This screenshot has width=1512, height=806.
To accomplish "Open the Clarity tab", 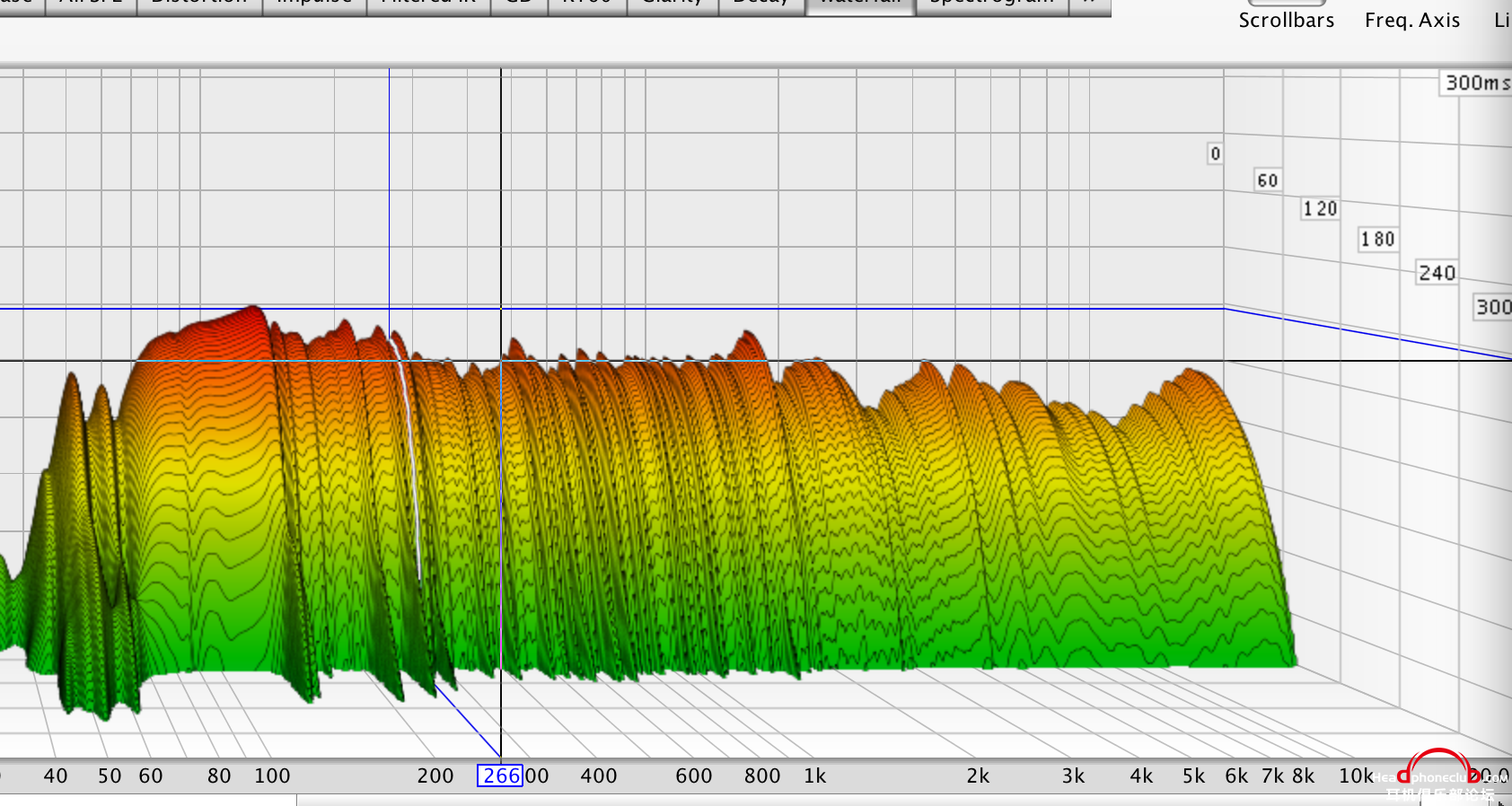I will [x=672, y=5].
